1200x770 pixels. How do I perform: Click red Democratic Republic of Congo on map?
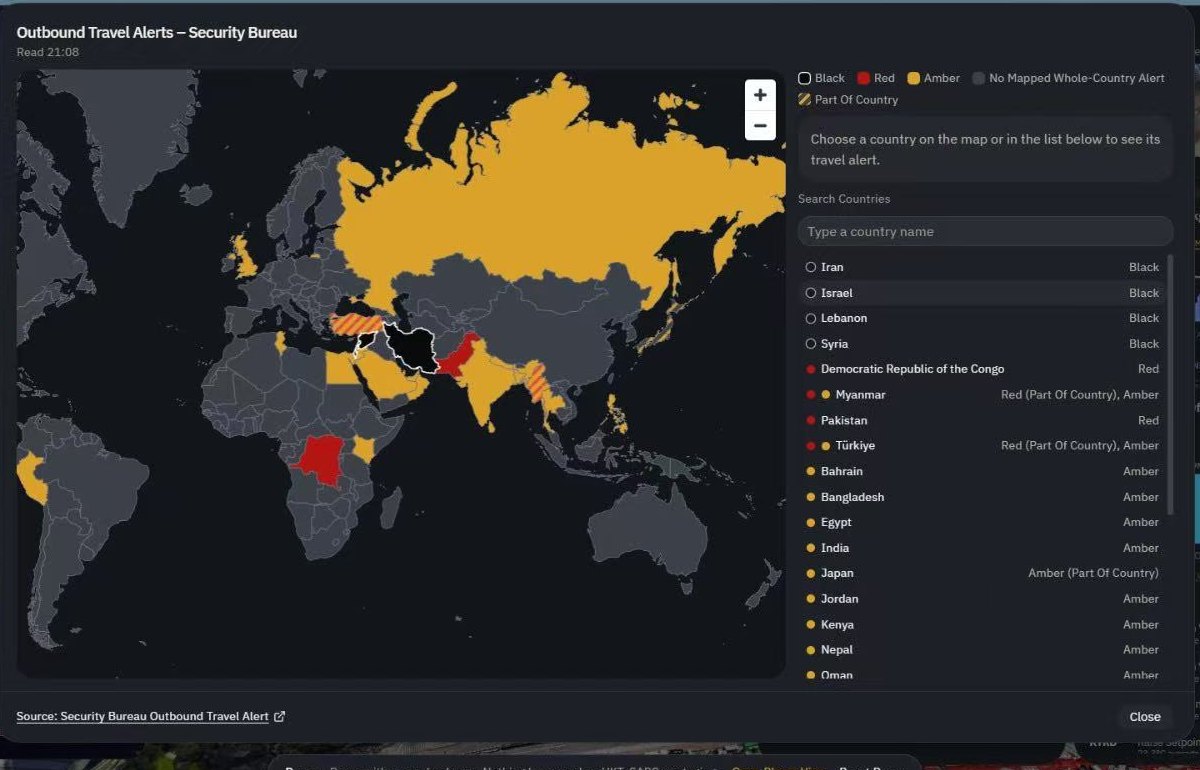click(322, 460)
